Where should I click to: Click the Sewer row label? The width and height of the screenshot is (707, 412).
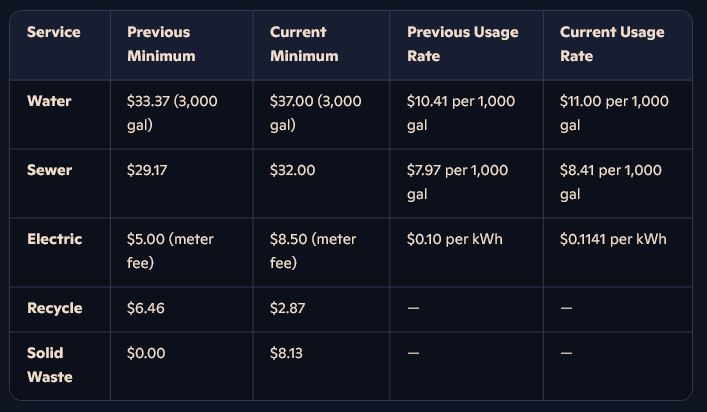pos(50,170)
